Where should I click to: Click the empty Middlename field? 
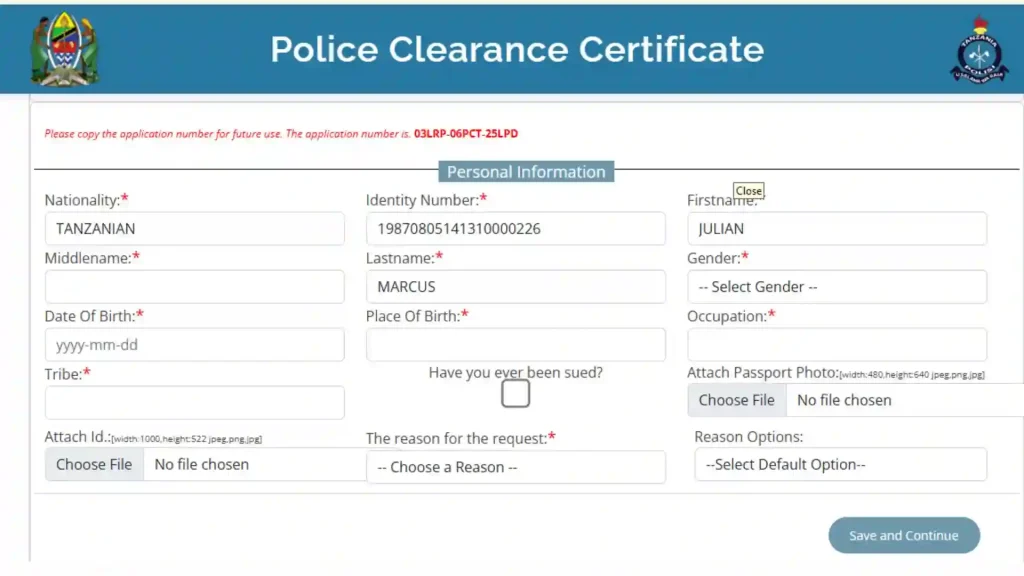[x=195, y=287]
